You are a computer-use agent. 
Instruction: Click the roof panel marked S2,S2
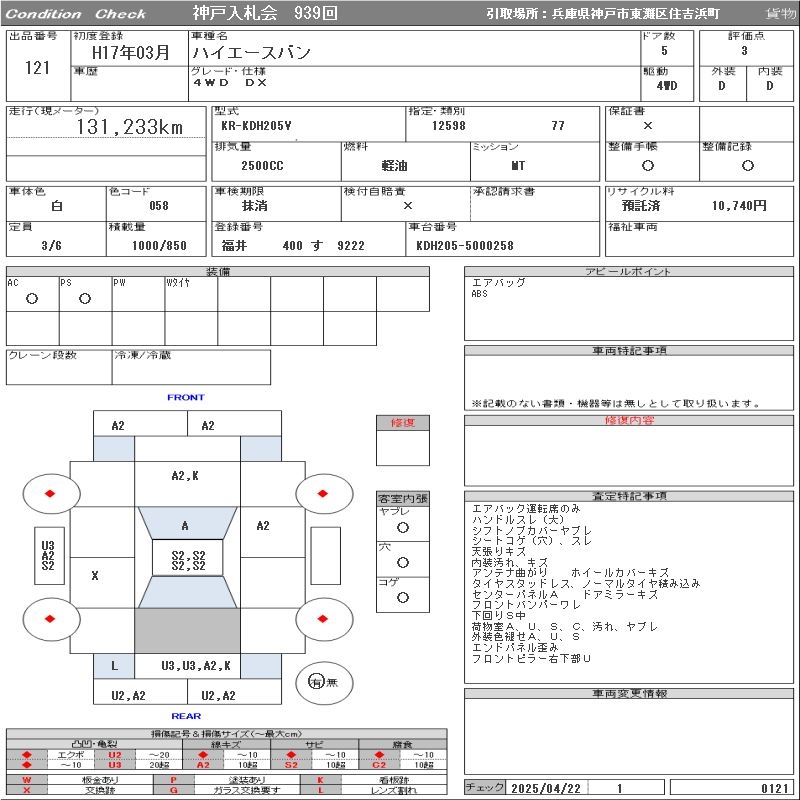187,558
